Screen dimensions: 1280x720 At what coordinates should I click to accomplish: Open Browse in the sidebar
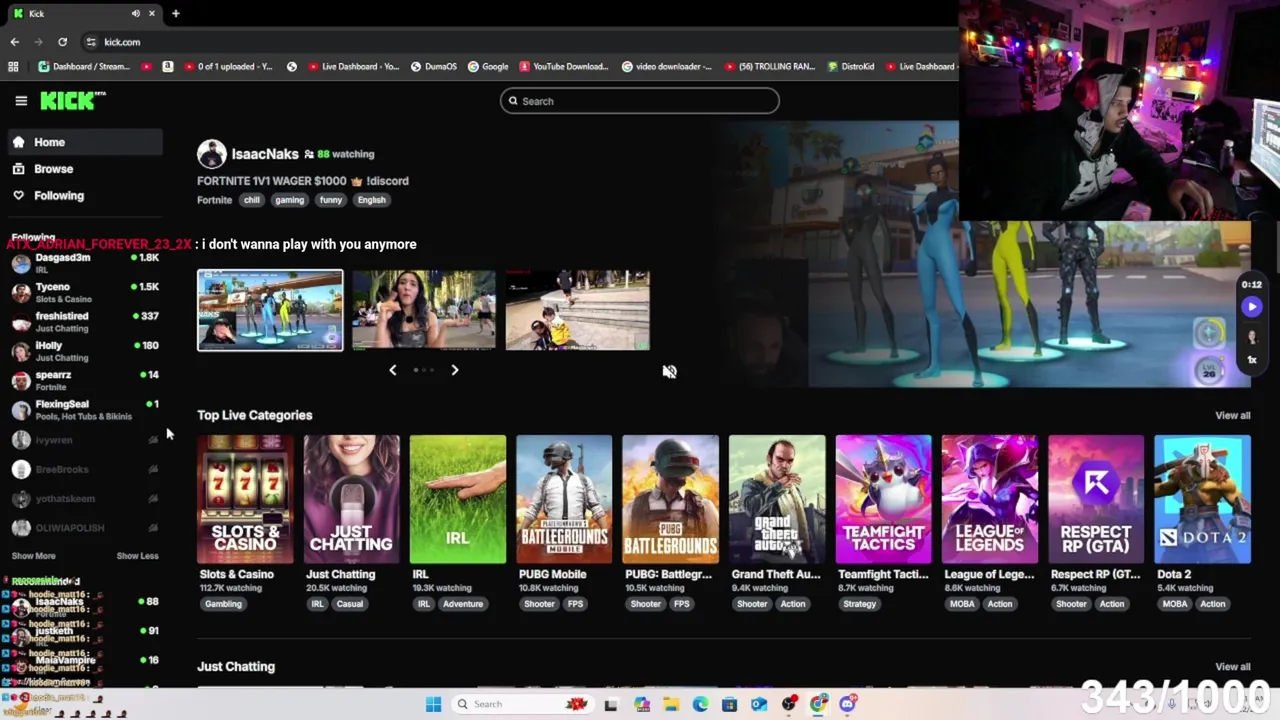(85, 169)
